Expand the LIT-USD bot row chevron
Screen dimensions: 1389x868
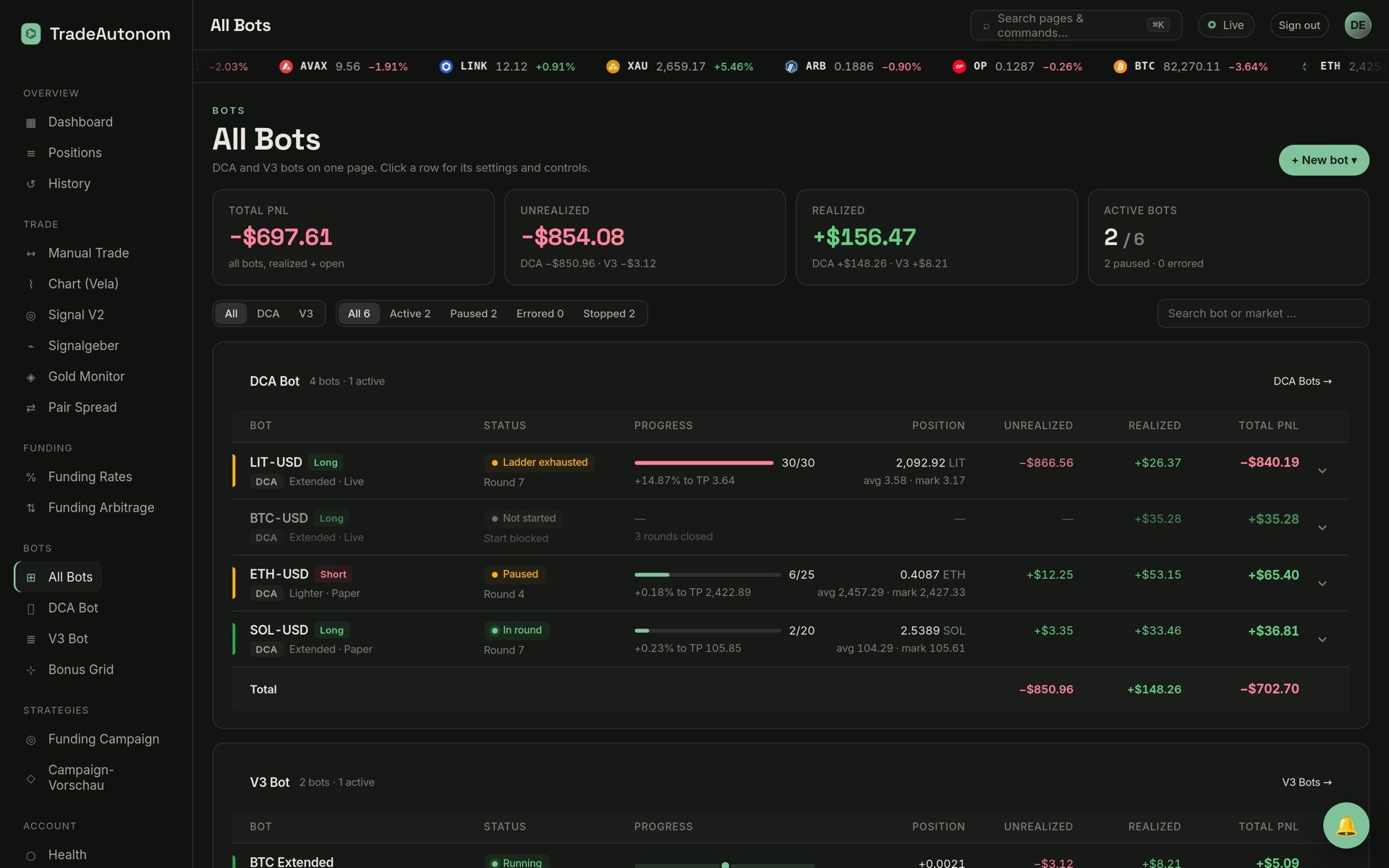coord(1322,471)
